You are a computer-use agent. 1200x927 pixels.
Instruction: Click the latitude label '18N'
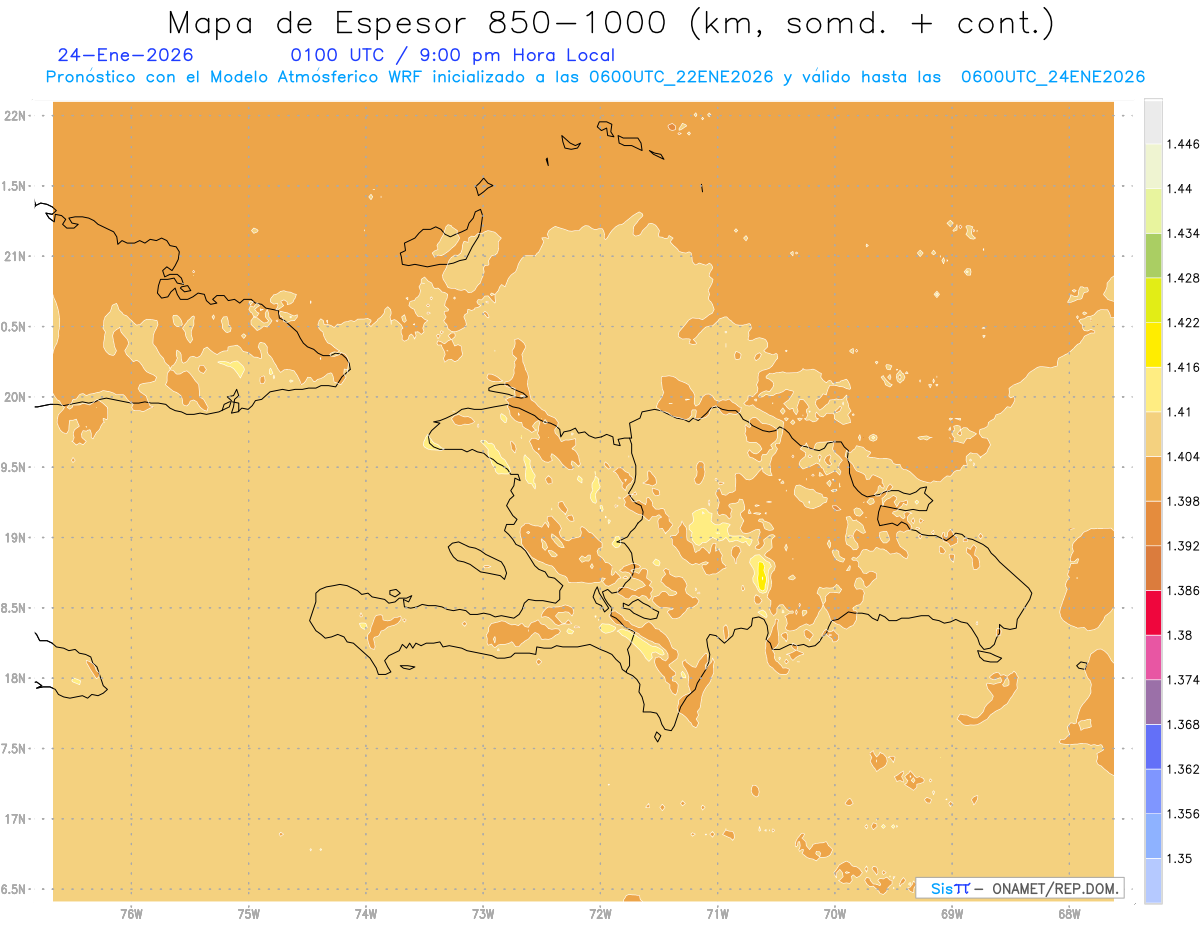(16, 678)
